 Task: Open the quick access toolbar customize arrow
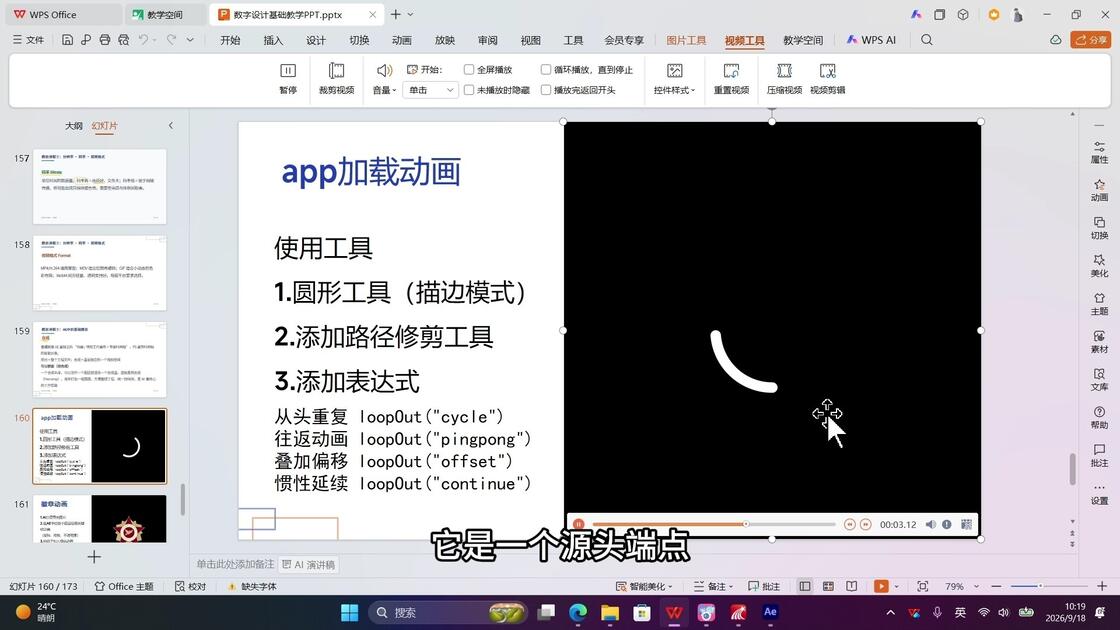click(x=190, y=40)
